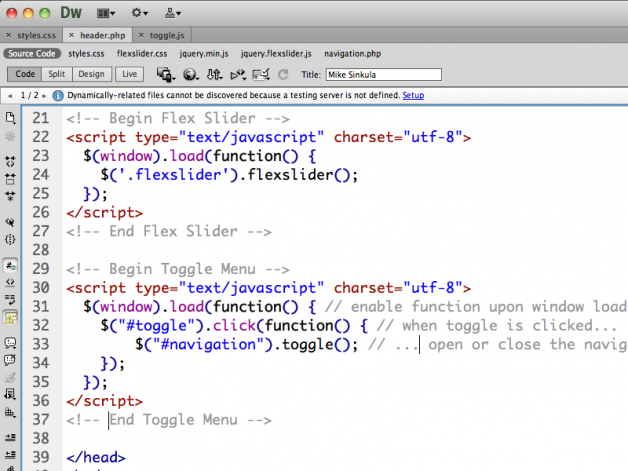Image resolution: width=628 pixels, height=471 pixels.
Task: Open the Site dropdown in title bar
Action: pyautogui.click(x=173, y=13)
